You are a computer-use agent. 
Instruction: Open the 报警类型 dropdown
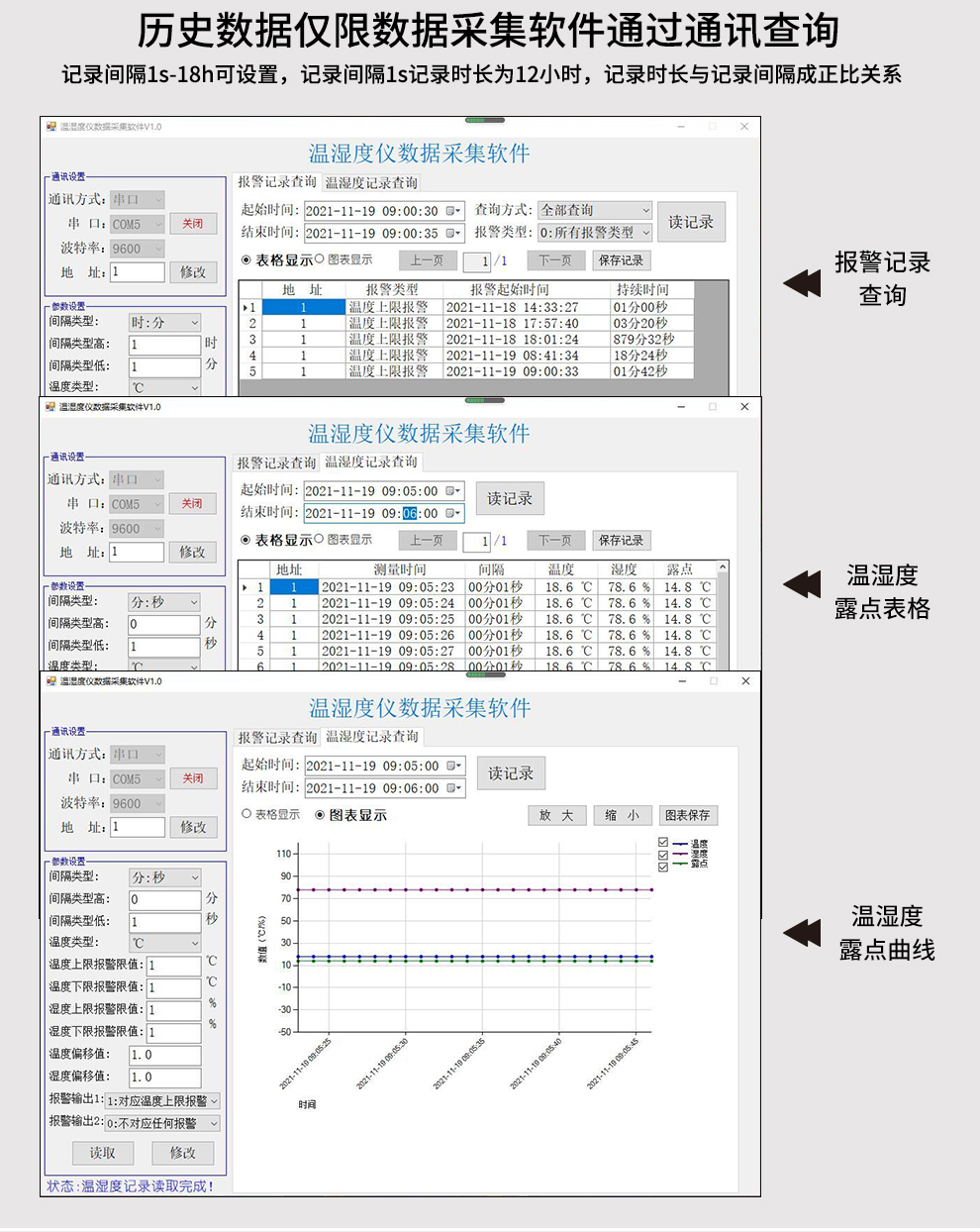(647, 232)
